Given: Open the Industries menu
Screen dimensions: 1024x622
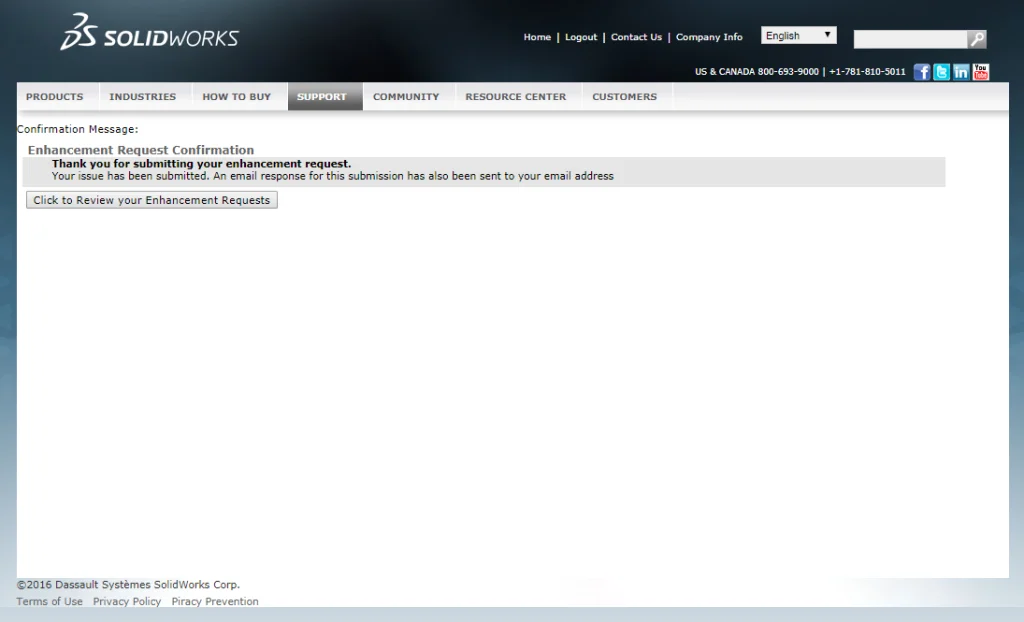Looking at the screenshot, I should pos(143,97).
